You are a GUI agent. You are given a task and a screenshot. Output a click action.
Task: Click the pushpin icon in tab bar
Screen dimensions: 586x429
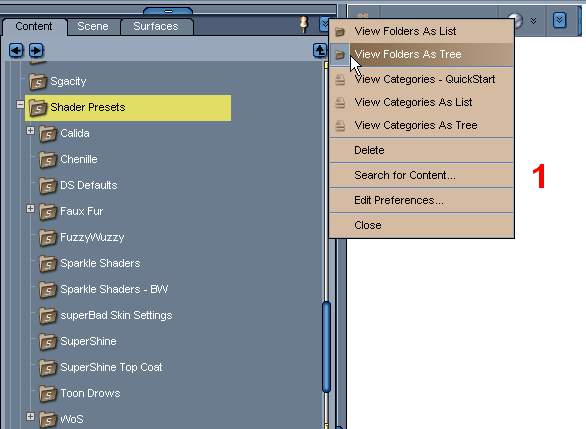coord(304,24)
